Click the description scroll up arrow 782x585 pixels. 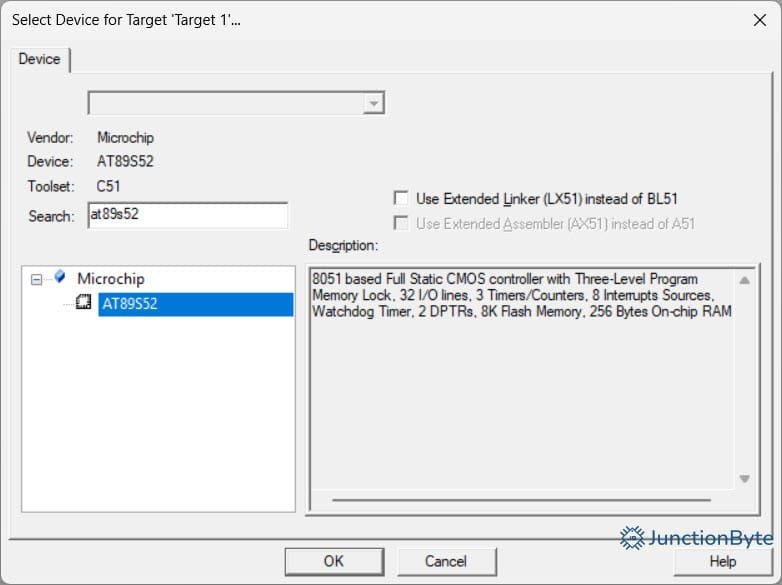[743, 280]
